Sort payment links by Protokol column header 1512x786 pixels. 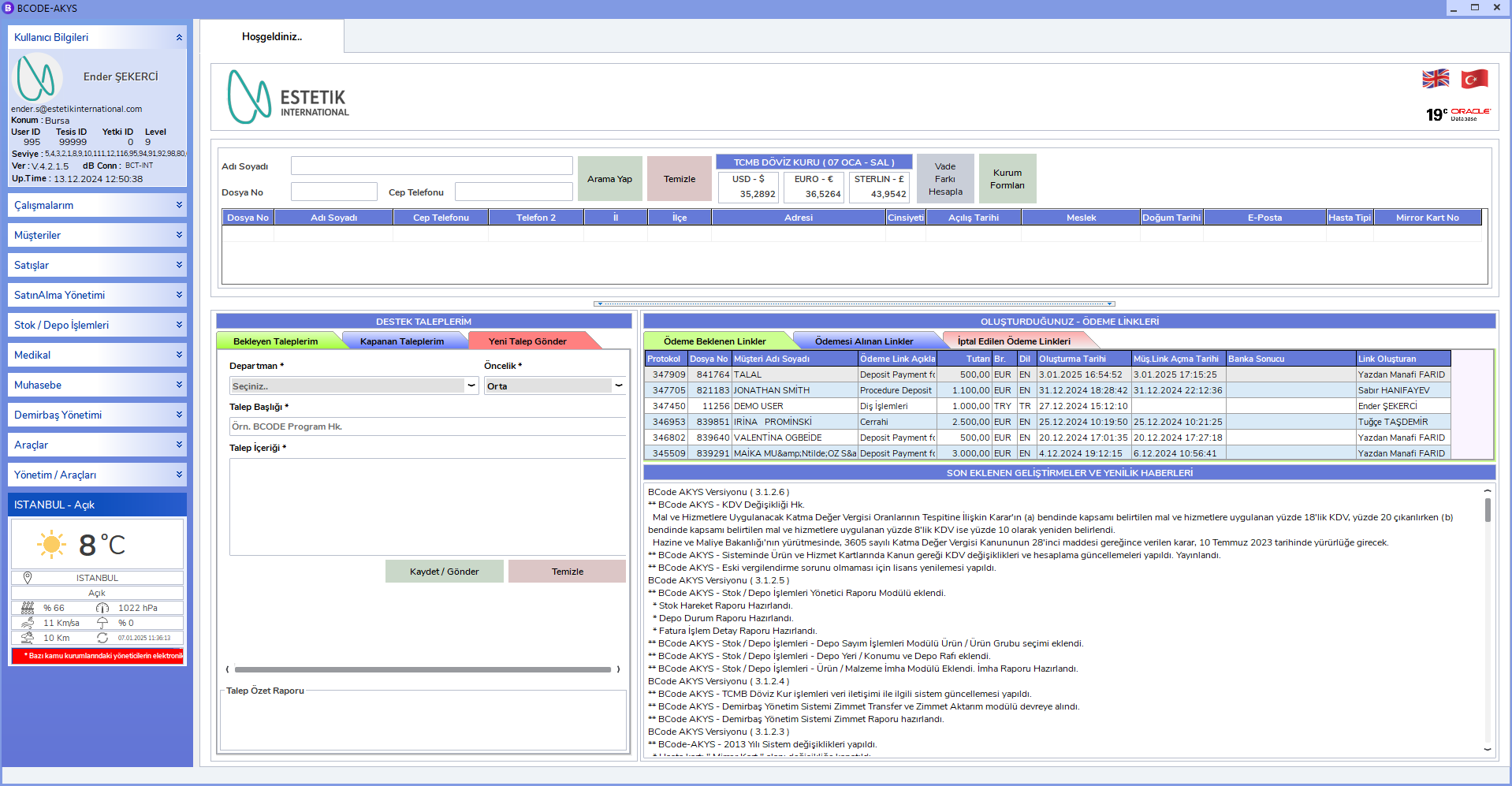tap(664, 359)
